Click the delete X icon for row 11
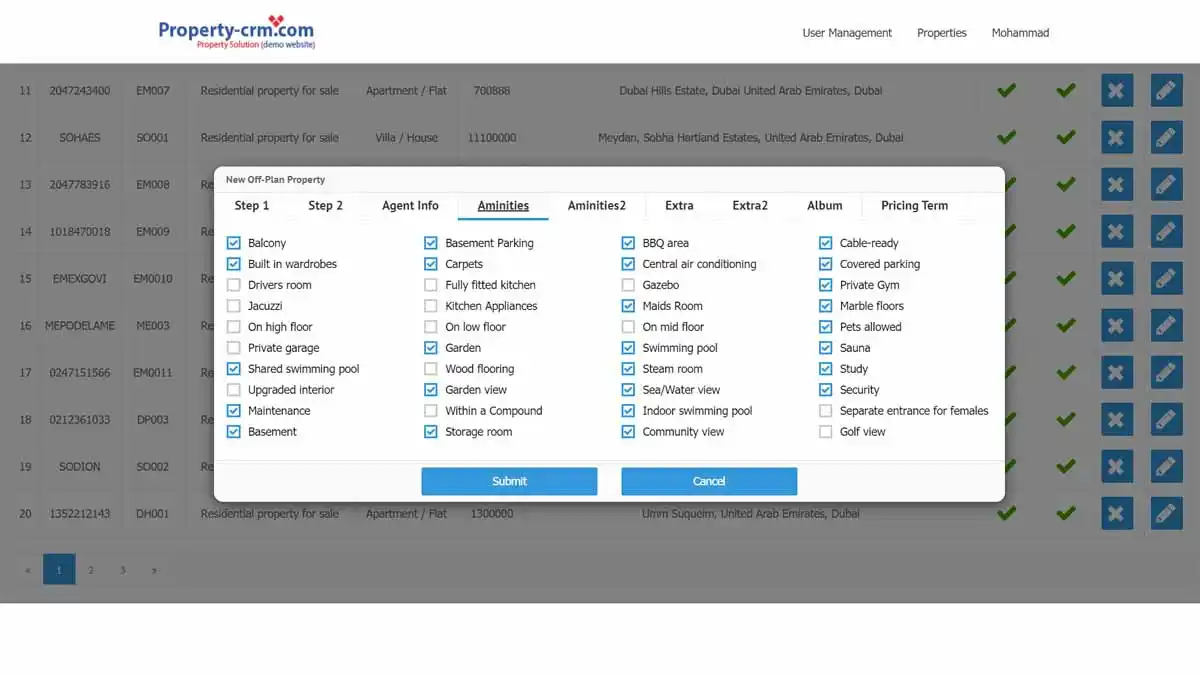The width and height of the screenshot is (1200, 675). pyautogui.click(x=1116, y=90)
